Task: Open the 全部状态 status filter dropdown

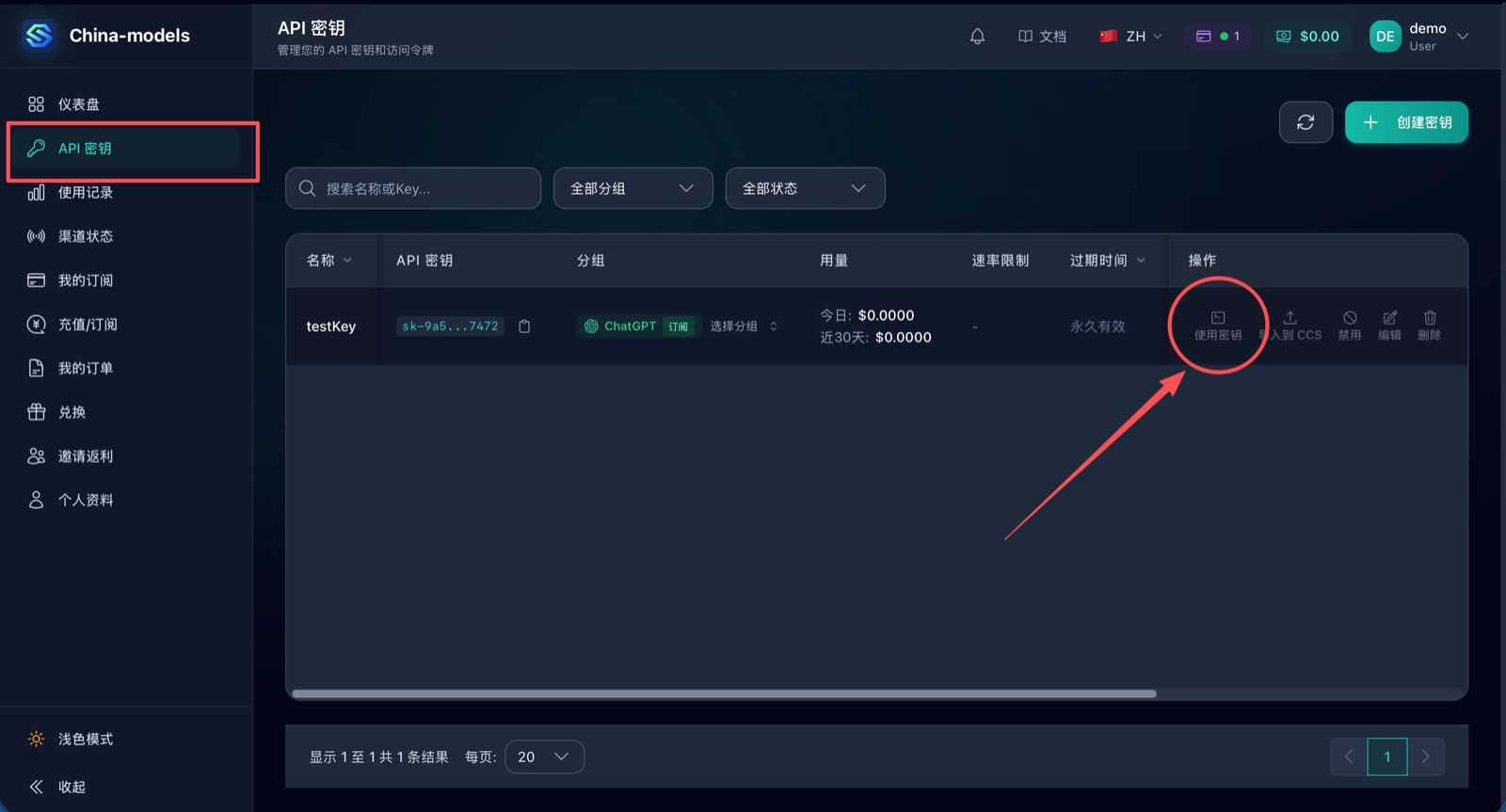Action: (805, 188)
